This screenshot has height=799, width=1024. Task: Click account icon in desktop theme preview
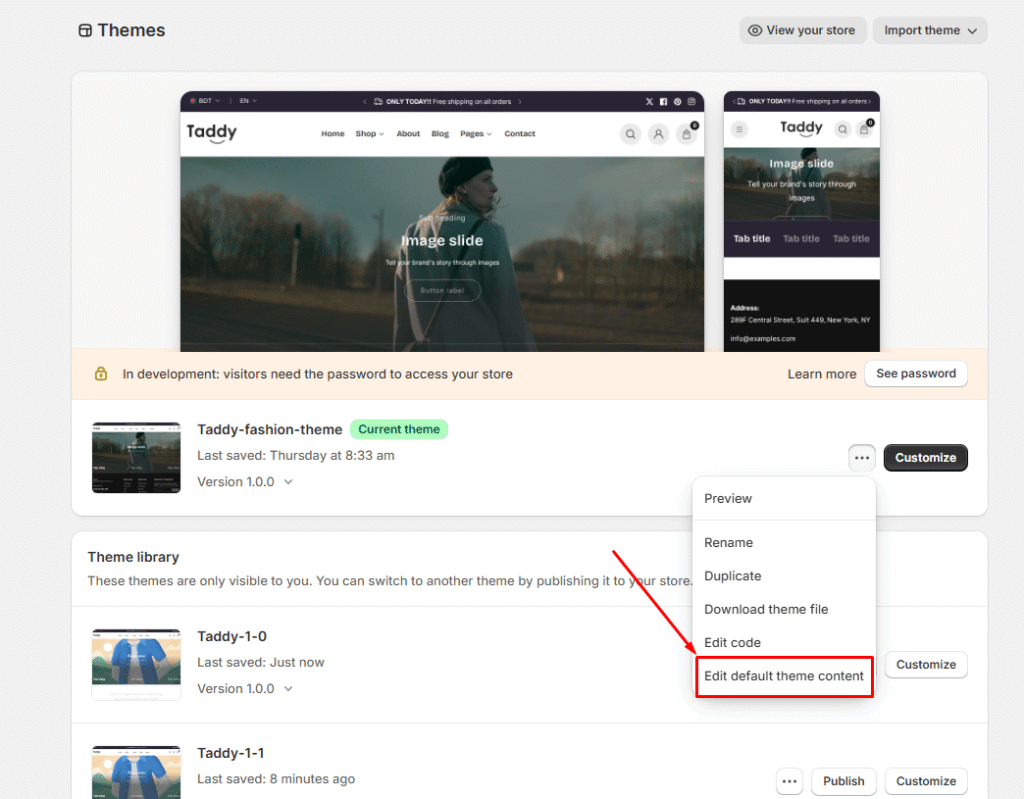pyautogui.click(x=658, y=134)
